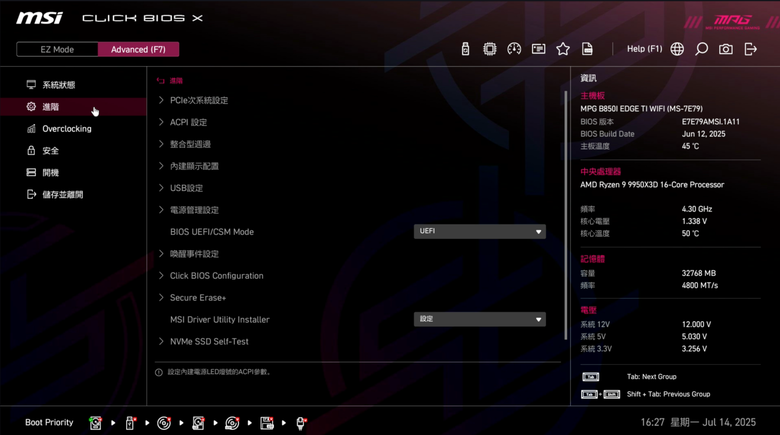Viewport: 780px width, 435px height.
Task: Open 安全 sidebar menu
Action: point(73,150)
